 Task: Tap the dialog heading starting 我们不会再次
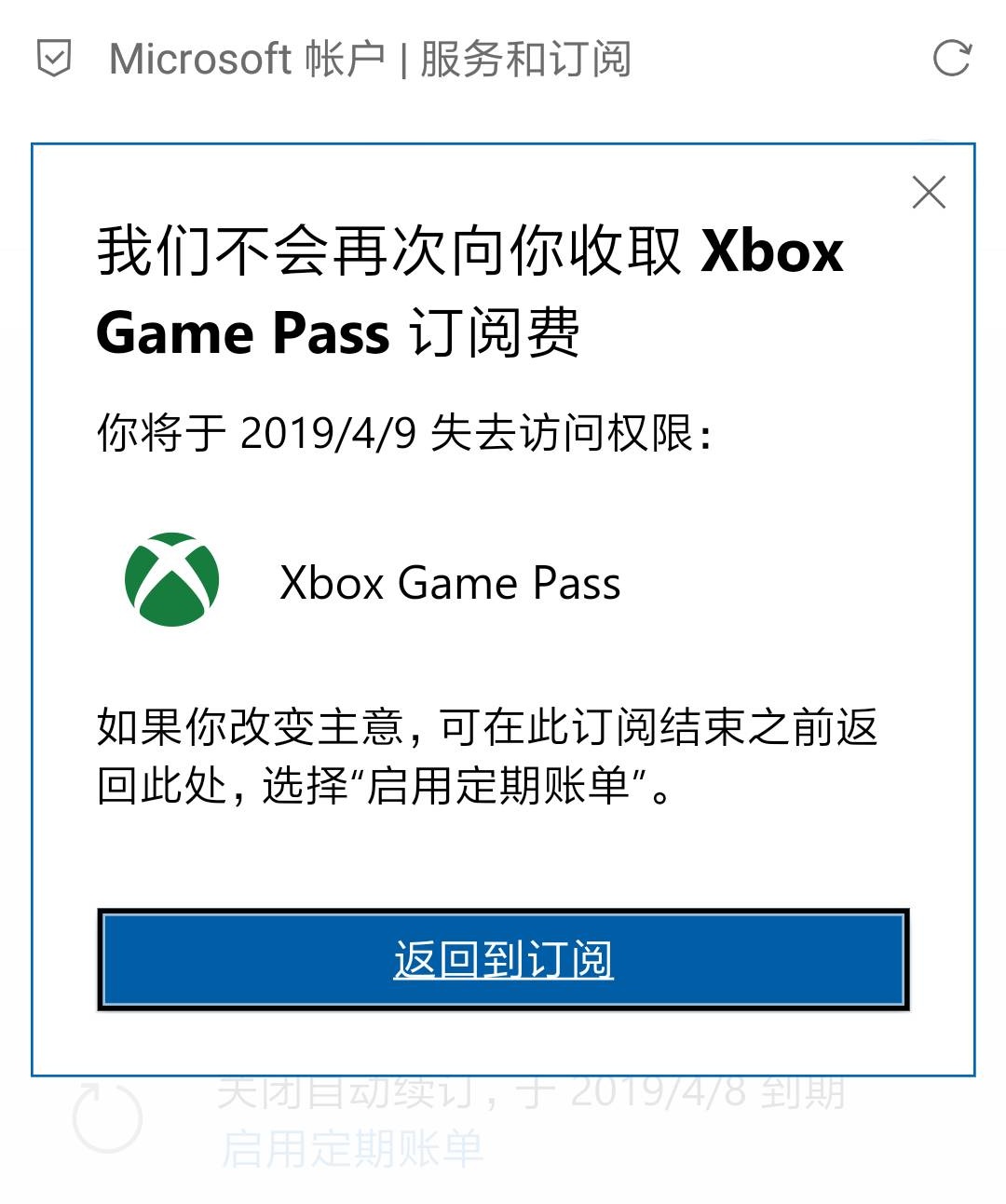click(x=469, y=292)
